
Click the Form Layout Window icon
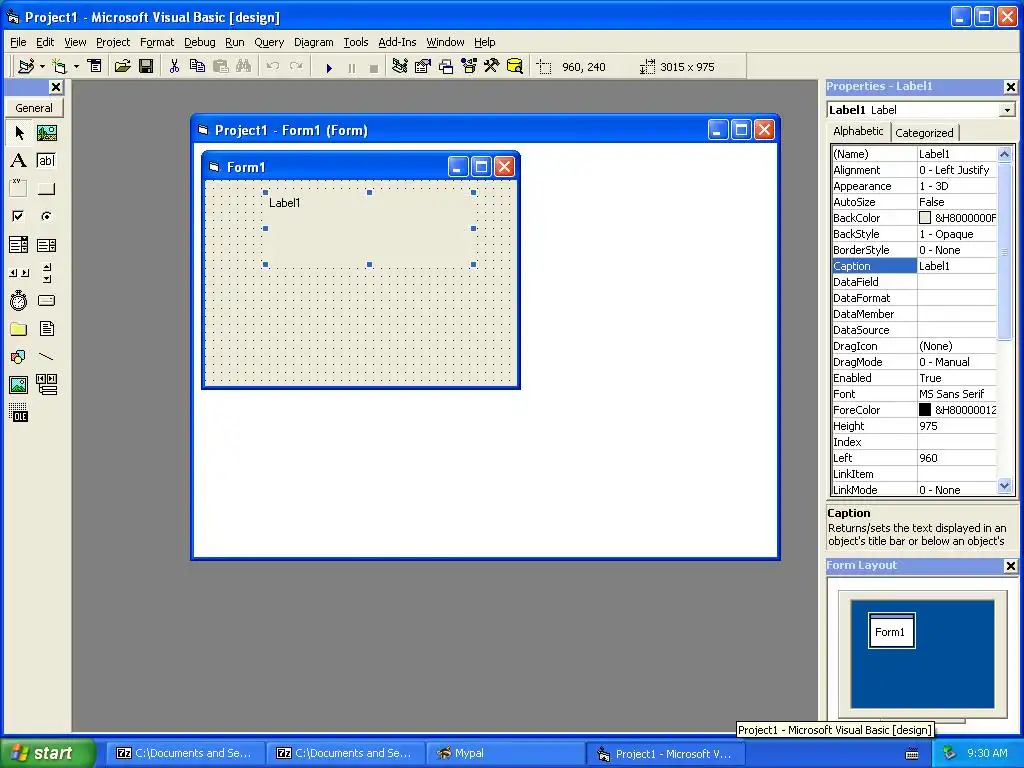coord(446,67)
